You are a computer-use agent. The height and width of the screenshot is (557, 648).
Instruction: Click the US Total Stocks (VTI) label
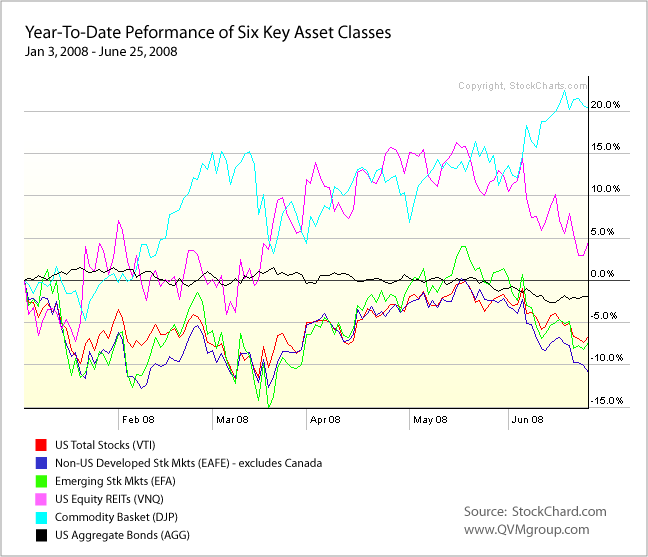(x=108, y=445)
